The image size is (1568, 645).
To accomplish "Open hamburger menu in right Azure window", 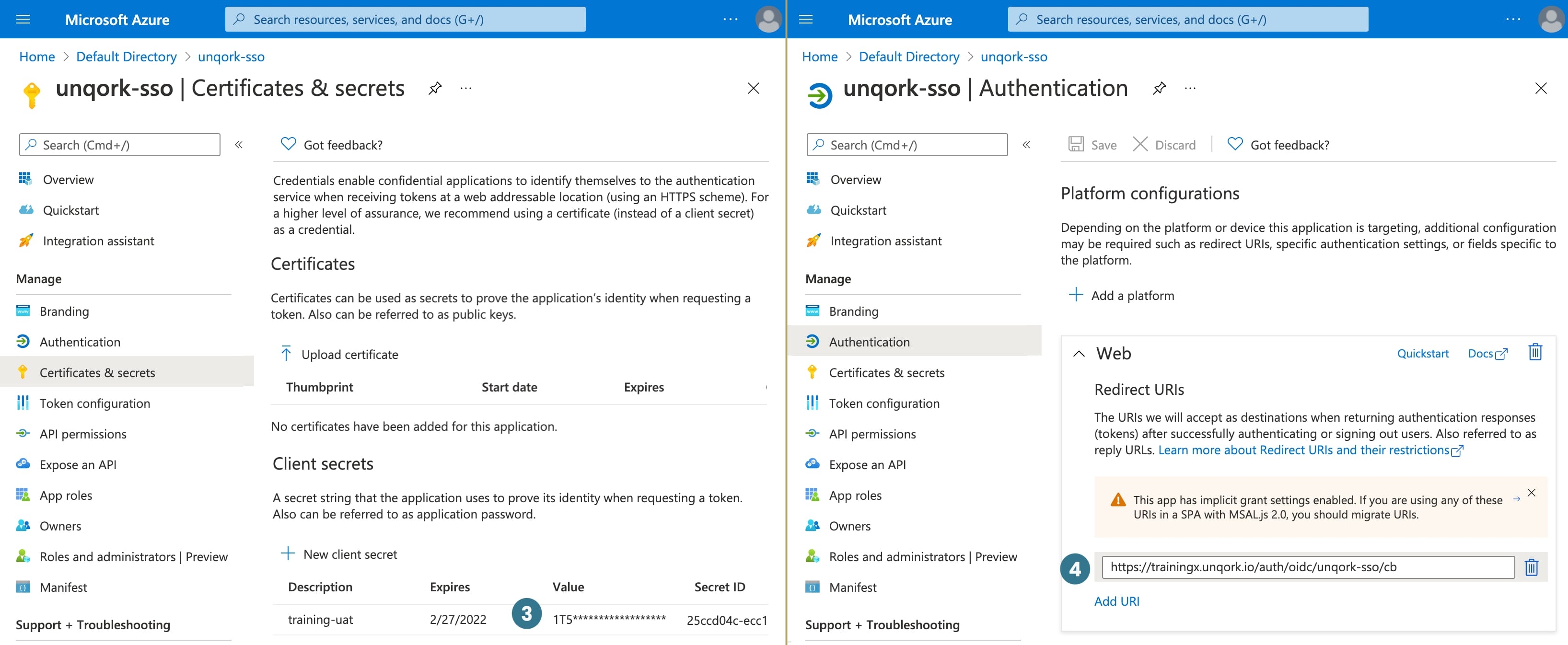I will coord(806,20).
